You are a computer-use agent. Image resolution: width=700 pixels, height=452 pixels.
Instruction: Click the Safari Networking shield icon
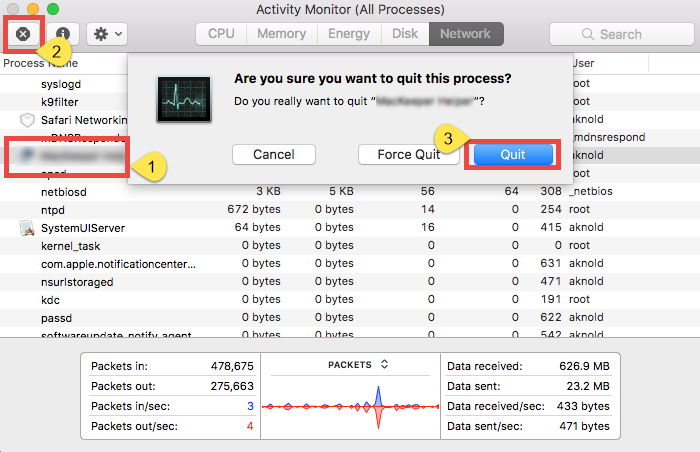click(27, 120)
